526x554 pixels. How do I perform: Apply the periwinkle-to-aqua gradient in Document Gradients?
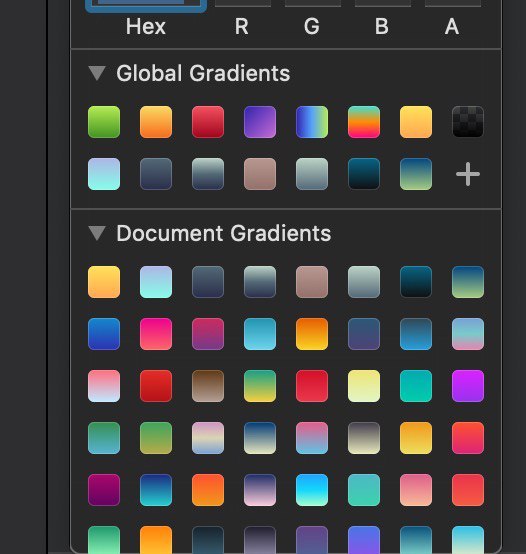[156, 282]
